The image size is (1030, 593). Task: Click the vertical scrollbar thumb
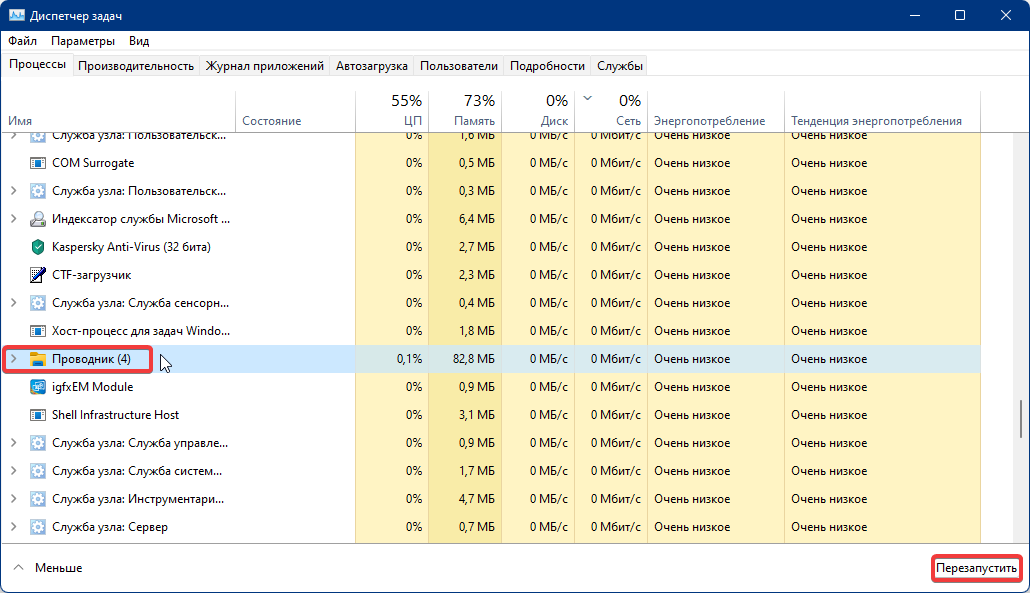(1021, 419)
